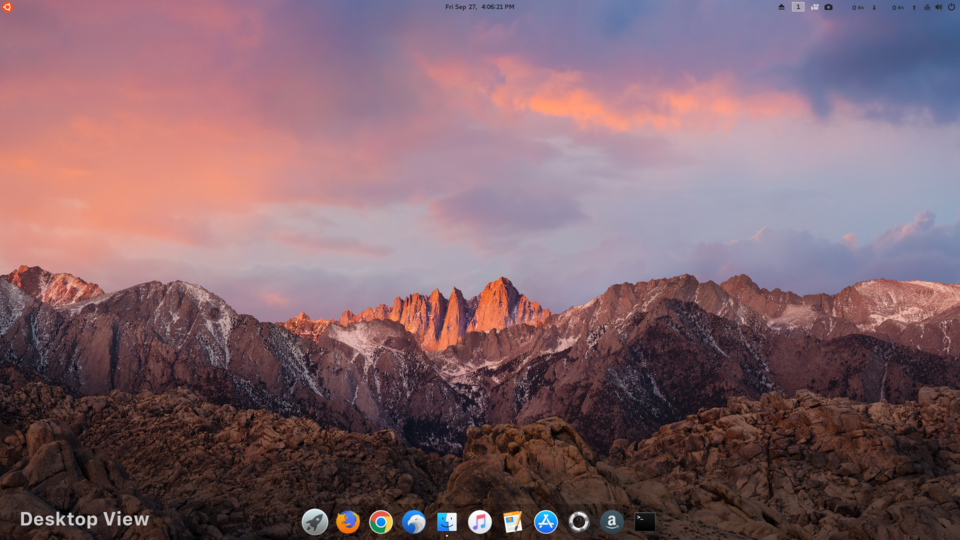The image size is (960, 540).
Task: Click the screen recorder video camera icon
Action: point(814,7)
